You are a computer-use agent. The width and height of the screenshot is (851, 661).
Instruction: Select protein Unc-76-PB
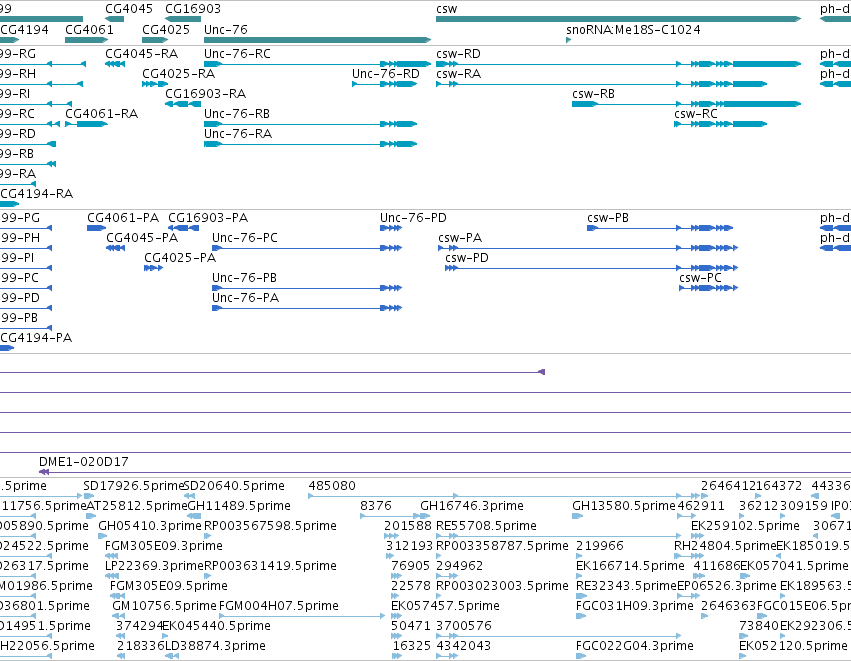pos(307,288)
